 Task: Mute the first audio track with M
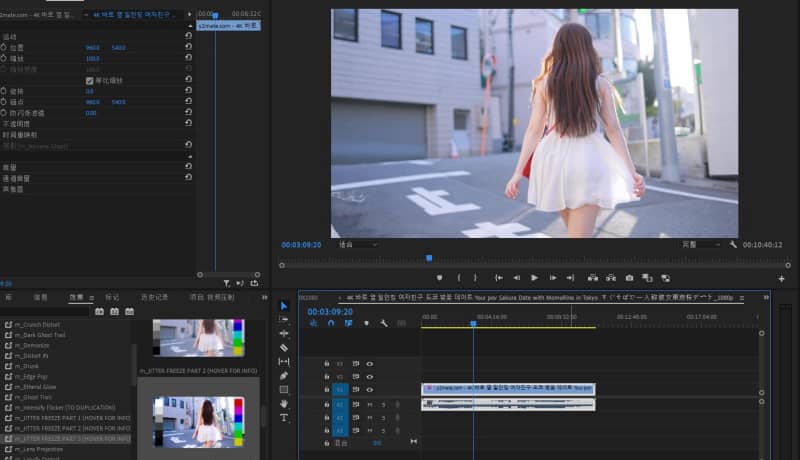tap(369, 404)
